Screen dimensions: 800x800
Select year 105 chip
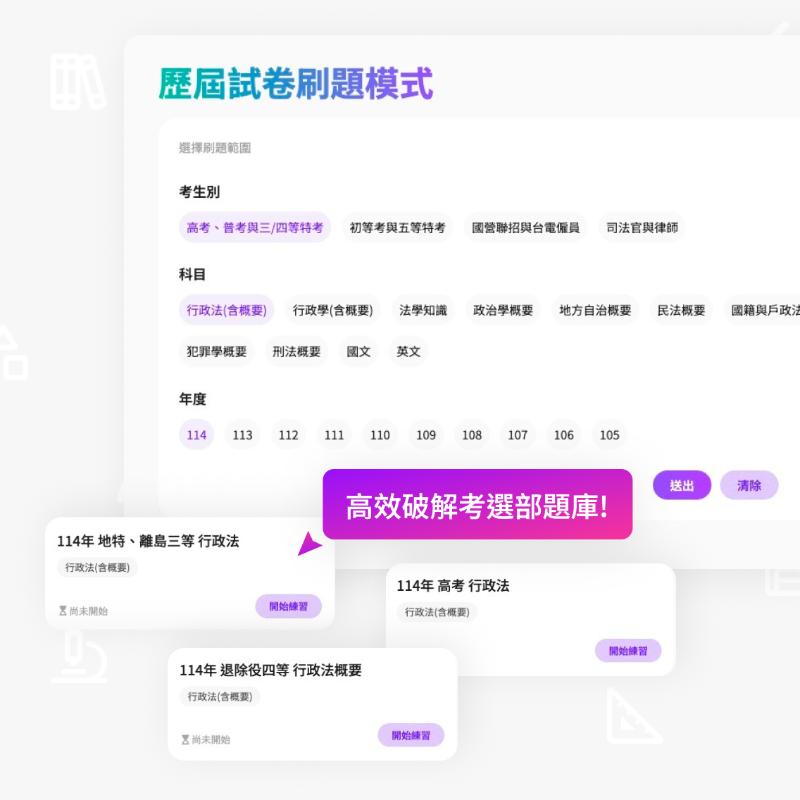609,435
